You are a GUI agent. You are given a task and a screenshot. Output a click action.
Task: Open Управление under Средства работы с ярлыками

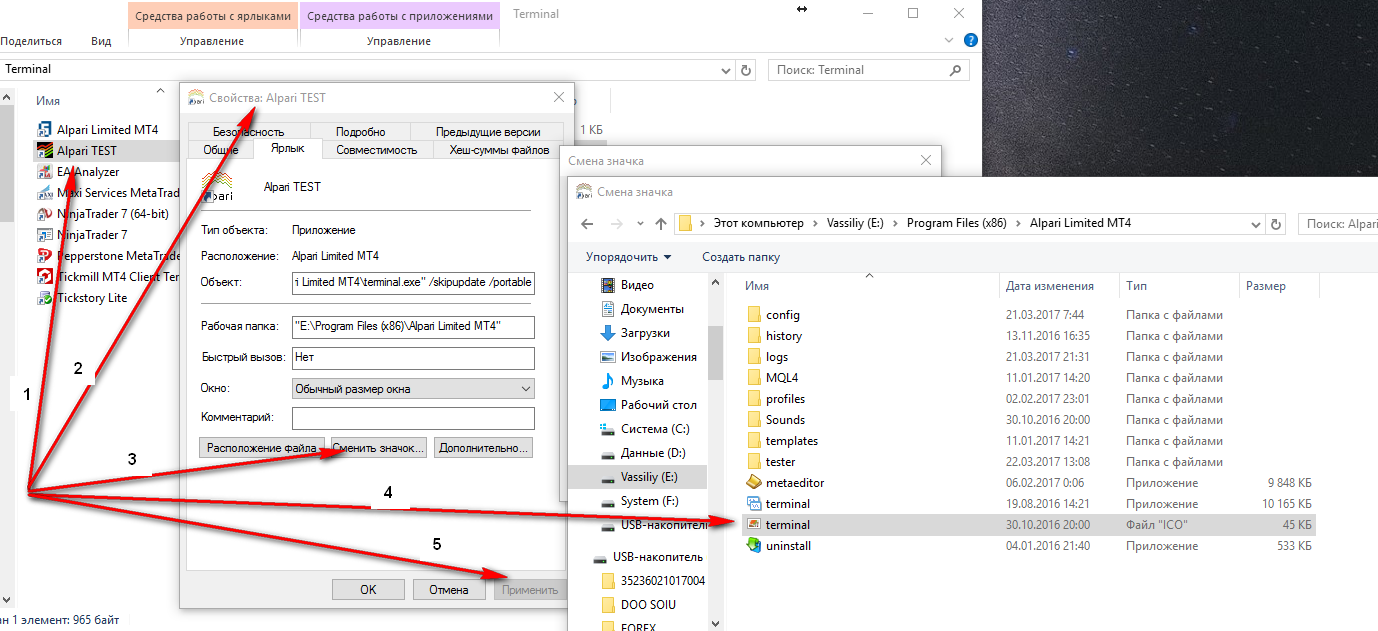coord(212,41)
